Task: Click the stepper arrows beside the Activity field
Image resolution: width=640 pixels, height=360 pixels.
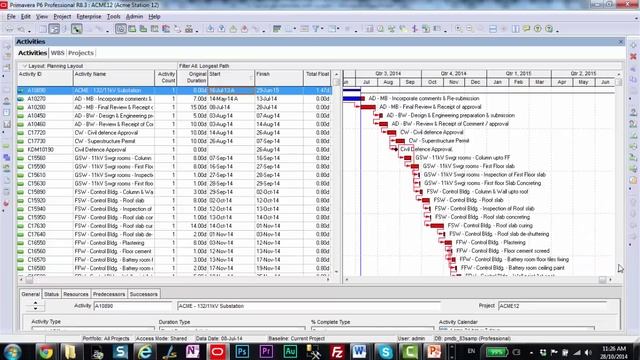Action: (x=36, y=306)
